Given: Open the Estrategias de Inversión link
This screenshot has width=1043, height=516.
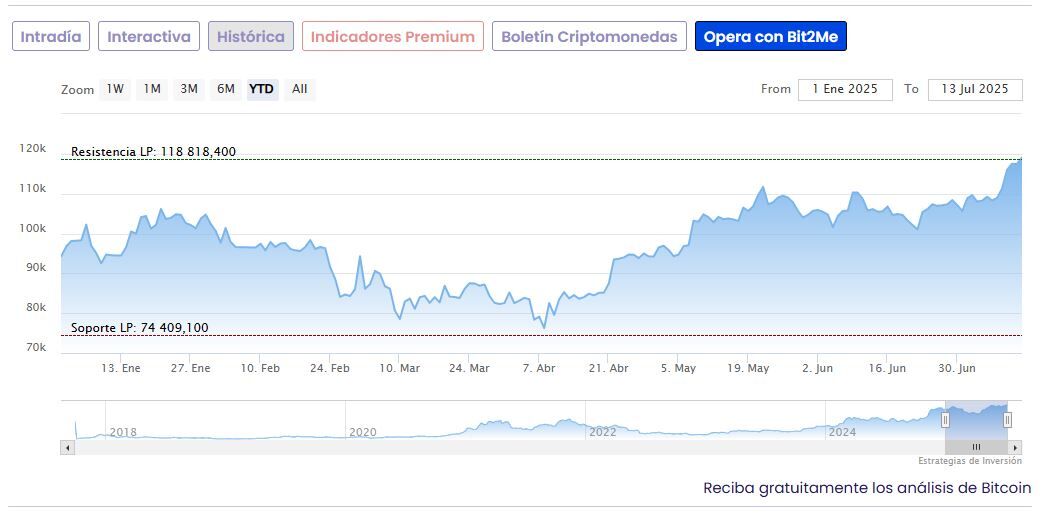Looking at the screenshot, I should point(970,461).
